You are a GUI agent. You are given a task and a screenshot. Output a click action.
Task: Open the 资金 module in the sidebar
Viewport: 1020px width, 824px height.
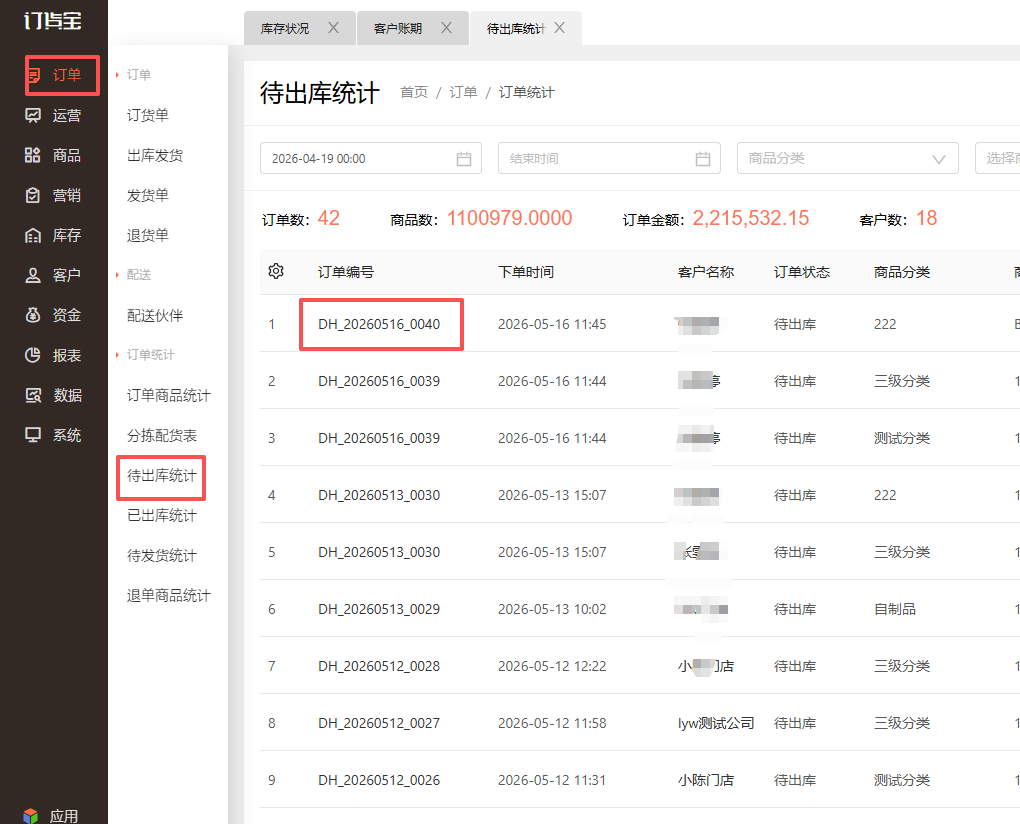[x=54, y=315]
